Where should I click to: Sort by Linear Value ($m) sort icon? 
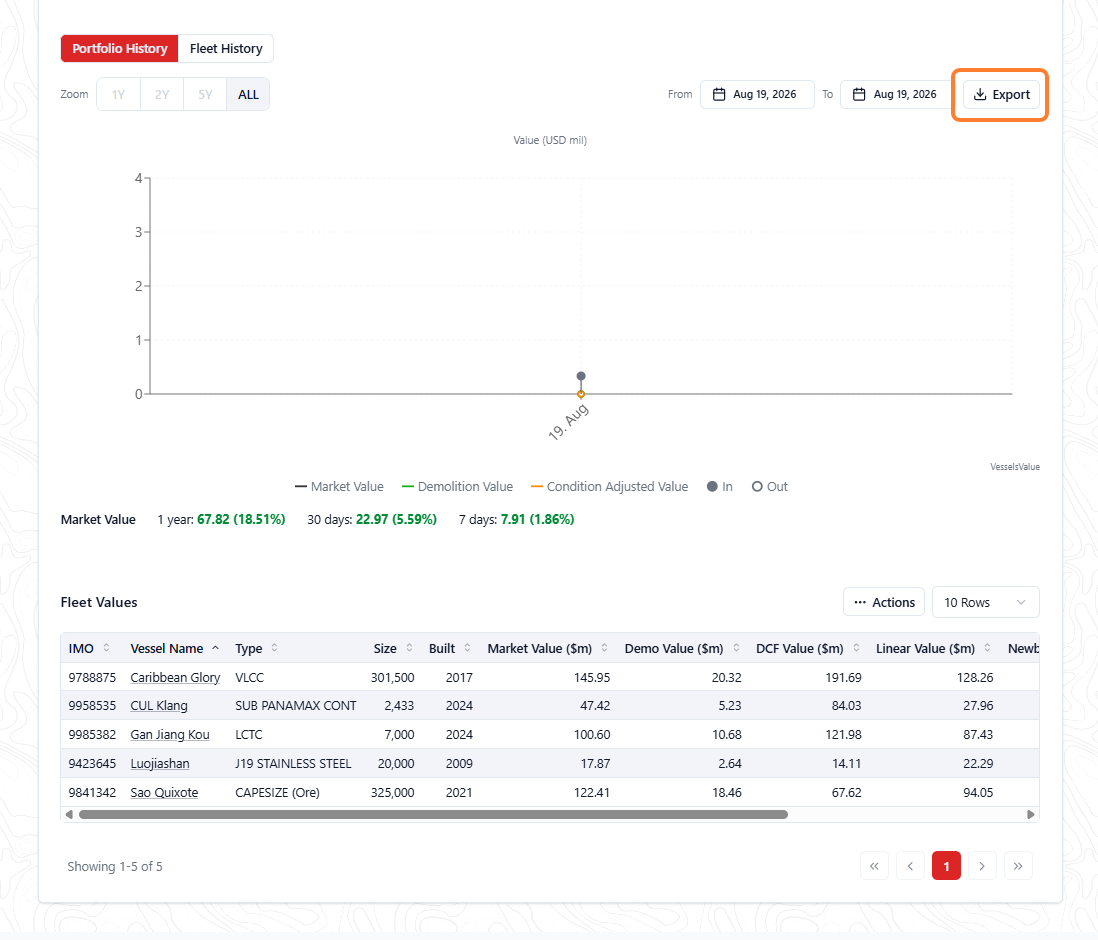(x=987, y=648)
